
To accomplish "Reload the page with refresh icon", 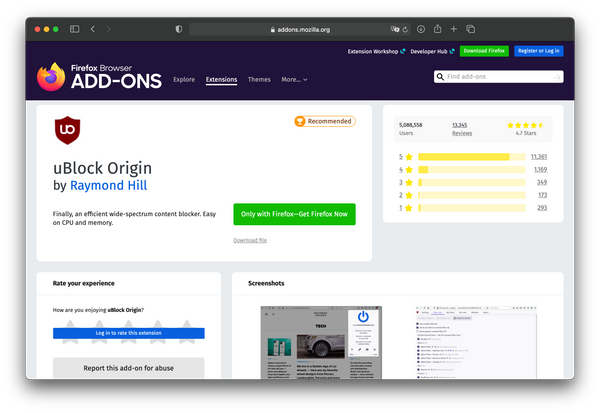I will click(x=405, y=29).
